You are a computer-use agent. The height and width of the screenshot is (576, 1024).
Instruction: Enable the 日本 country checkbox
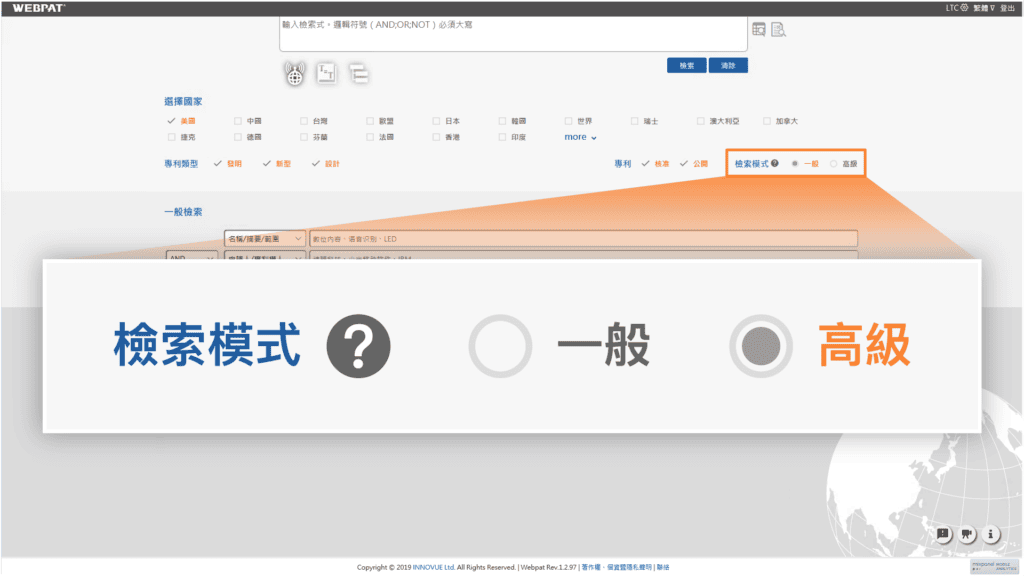point(434,120)
